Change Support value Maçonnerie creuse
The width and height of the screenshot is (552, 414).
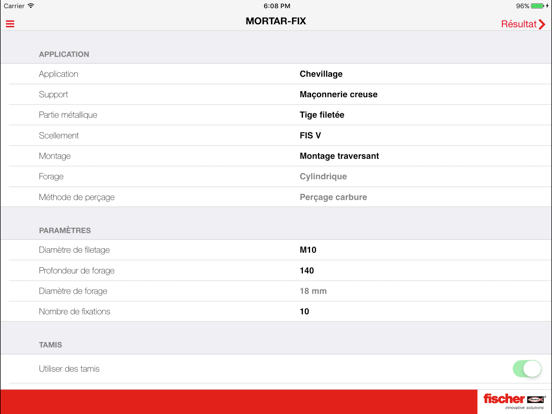338,94
